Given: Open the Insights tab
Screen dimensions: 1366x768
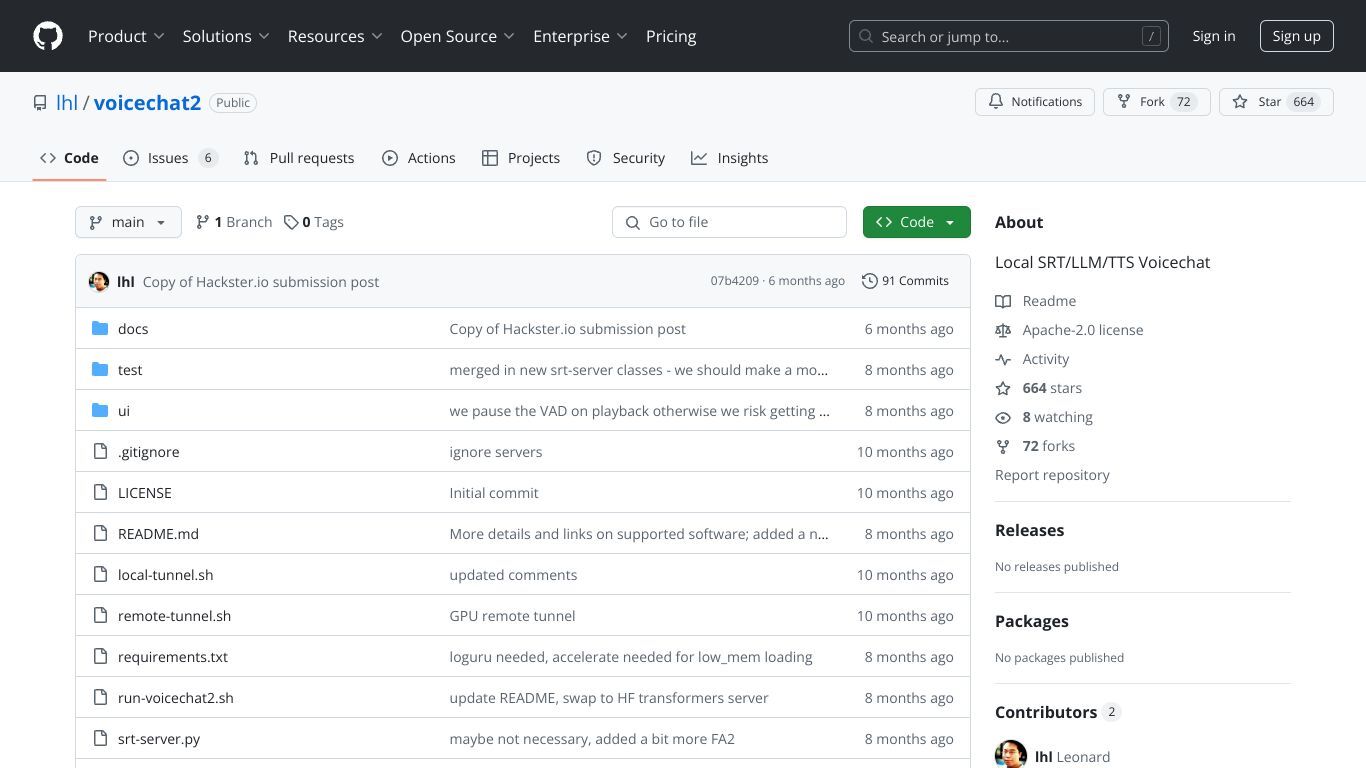Looking at the screenshot, I should click(730, 158).
